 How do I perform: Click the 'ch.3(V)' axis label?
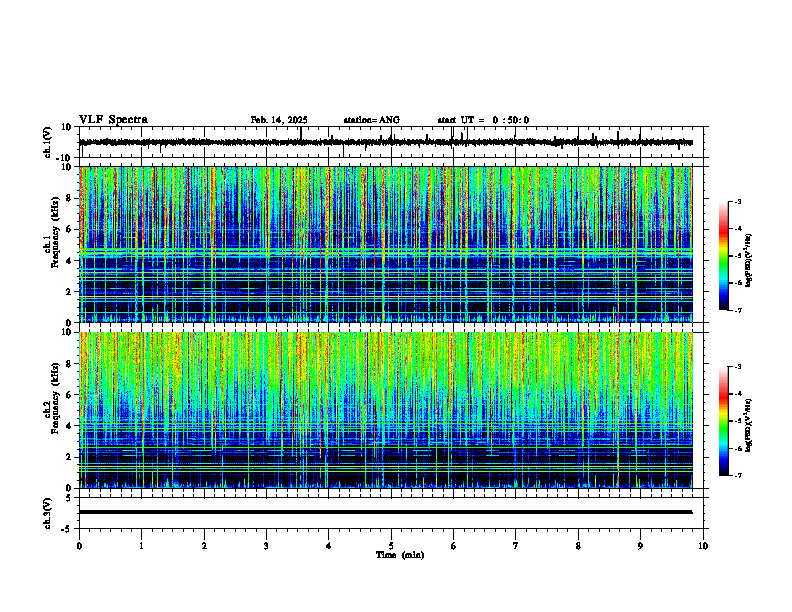(47, 513)
